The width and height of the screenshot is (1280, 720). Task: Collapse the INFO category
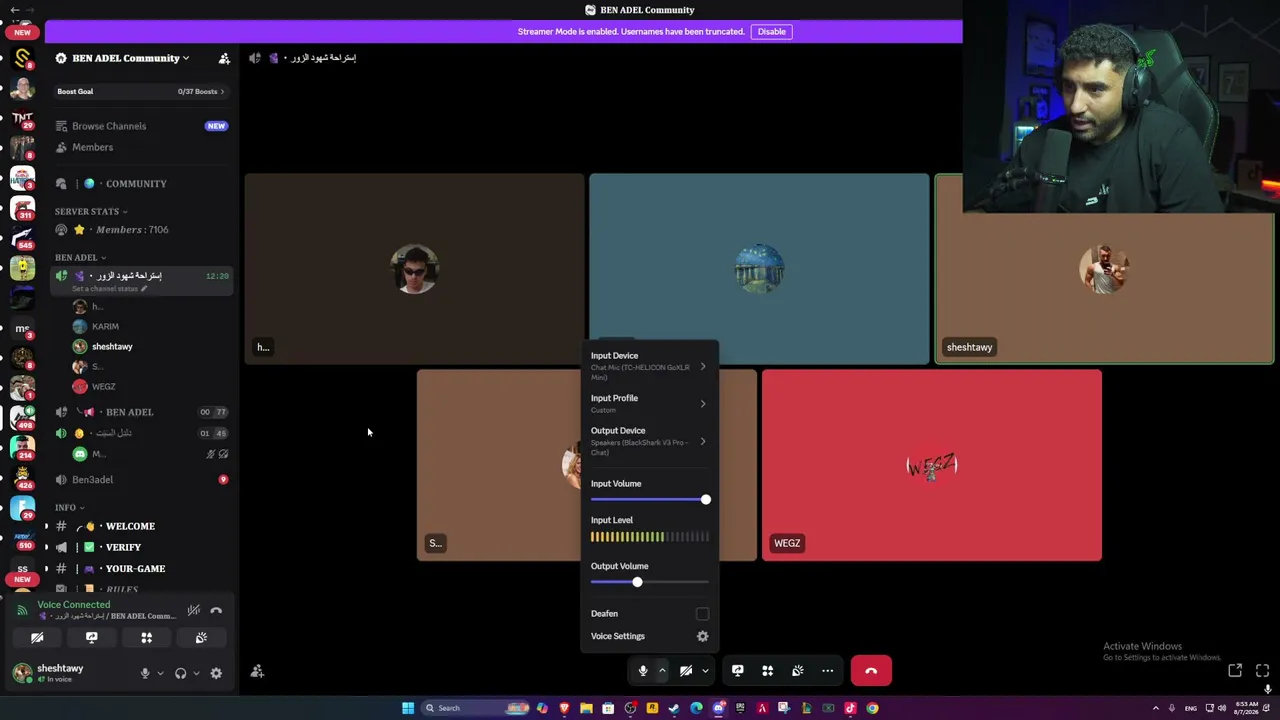coord(69,507)
